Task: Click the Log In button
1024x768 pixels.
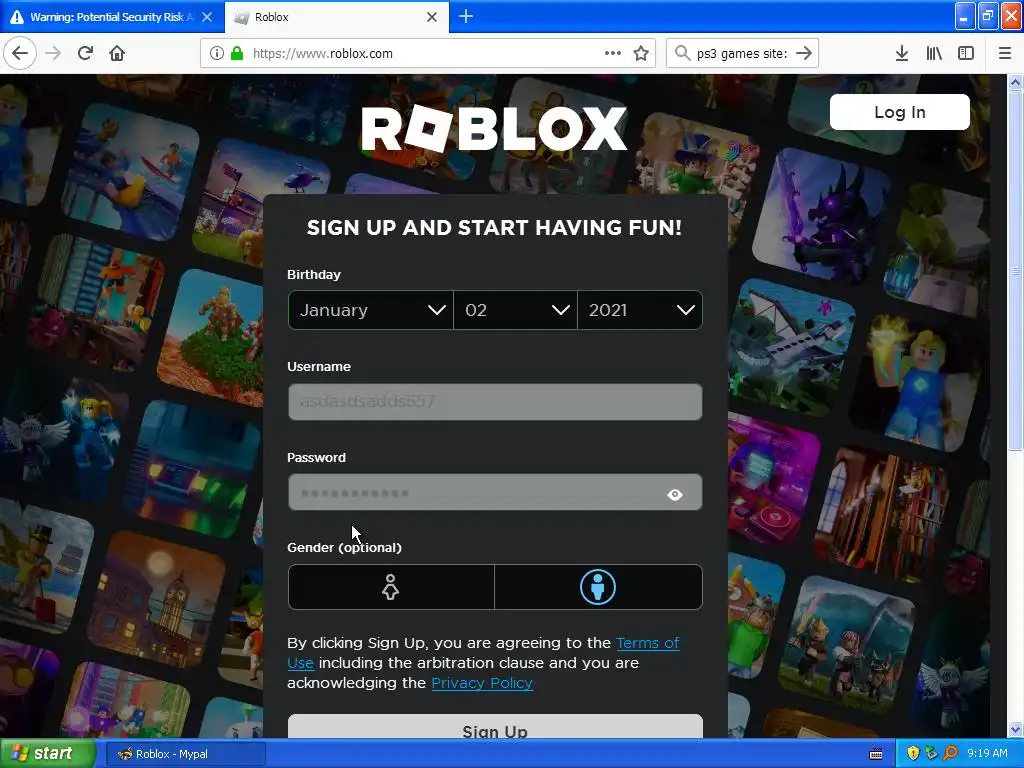Action: [899, 112]
